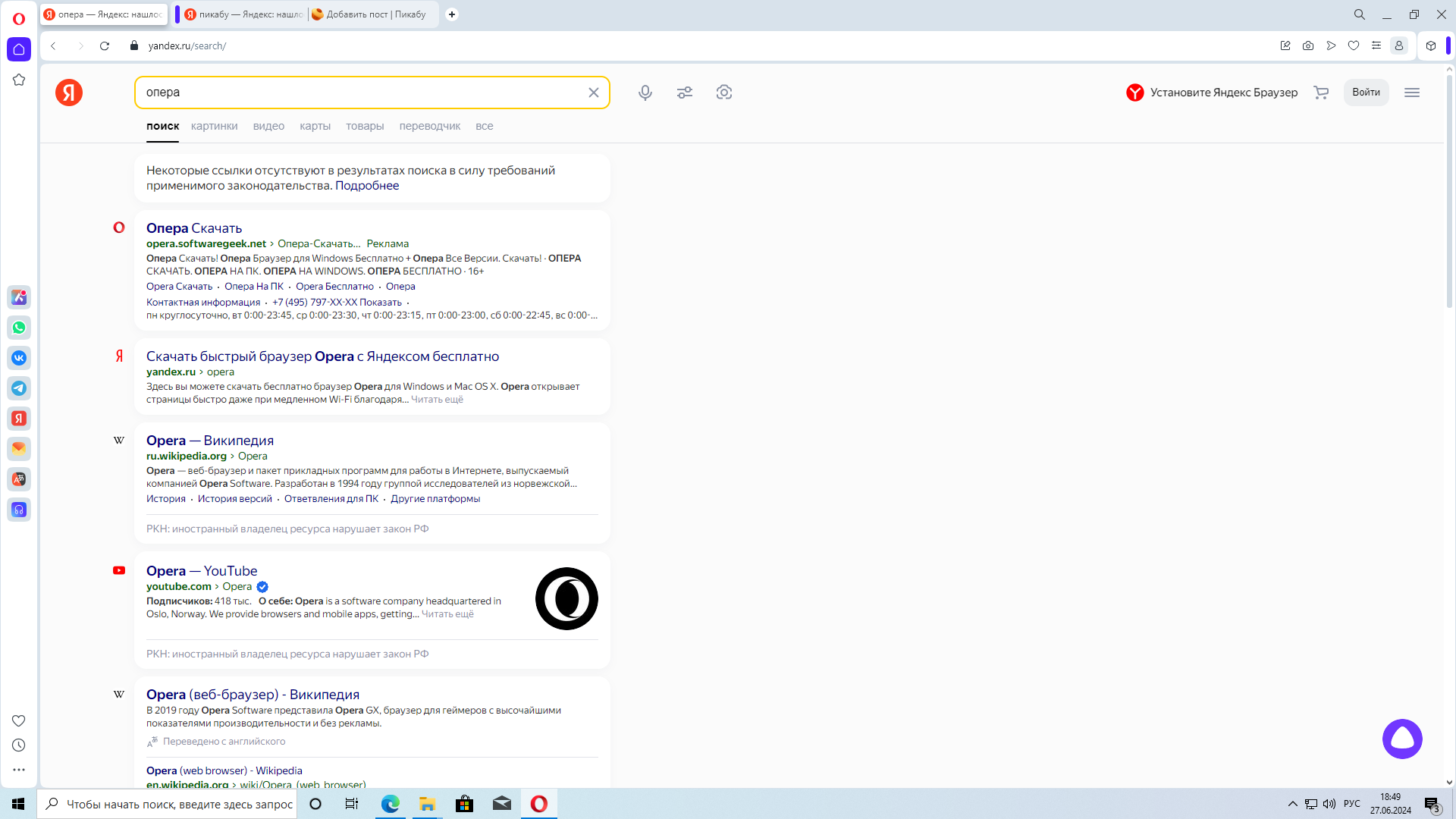
Task: Open the Windows notification center
Action: click(1432, 804)
